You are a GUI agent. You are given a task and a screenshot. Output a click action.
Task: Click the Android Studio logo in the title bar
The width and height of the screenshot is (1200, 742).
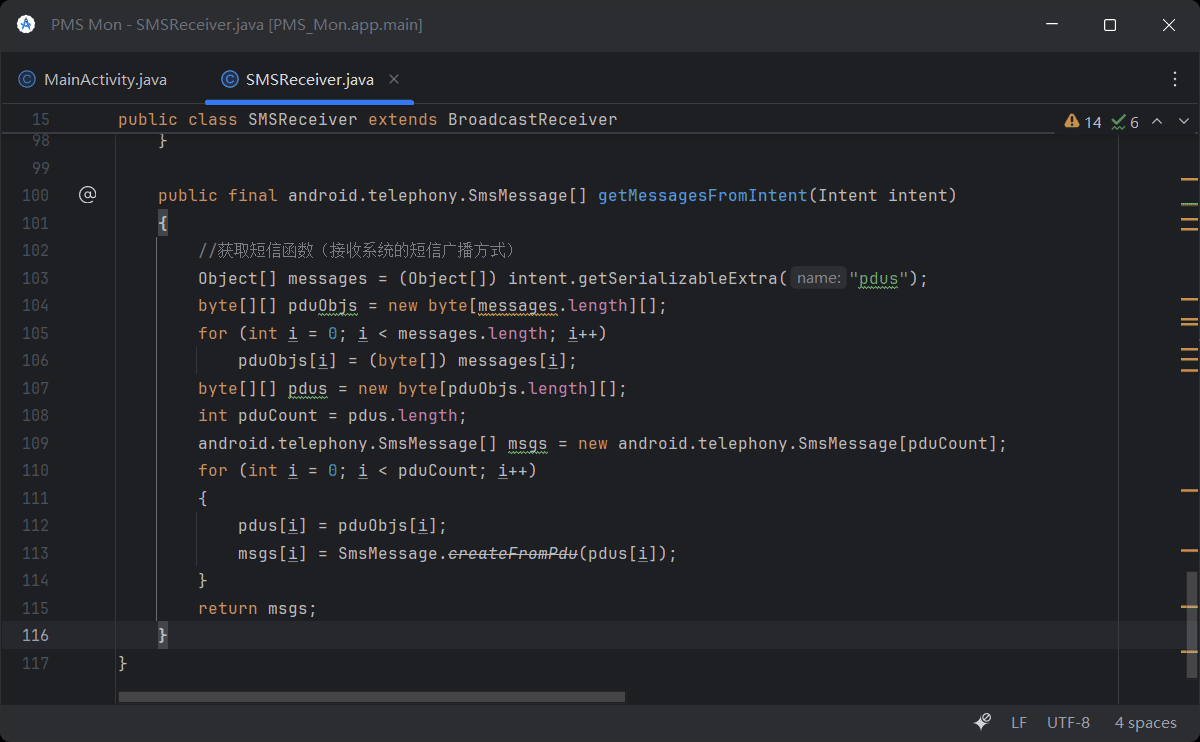(x=25, y=25)
